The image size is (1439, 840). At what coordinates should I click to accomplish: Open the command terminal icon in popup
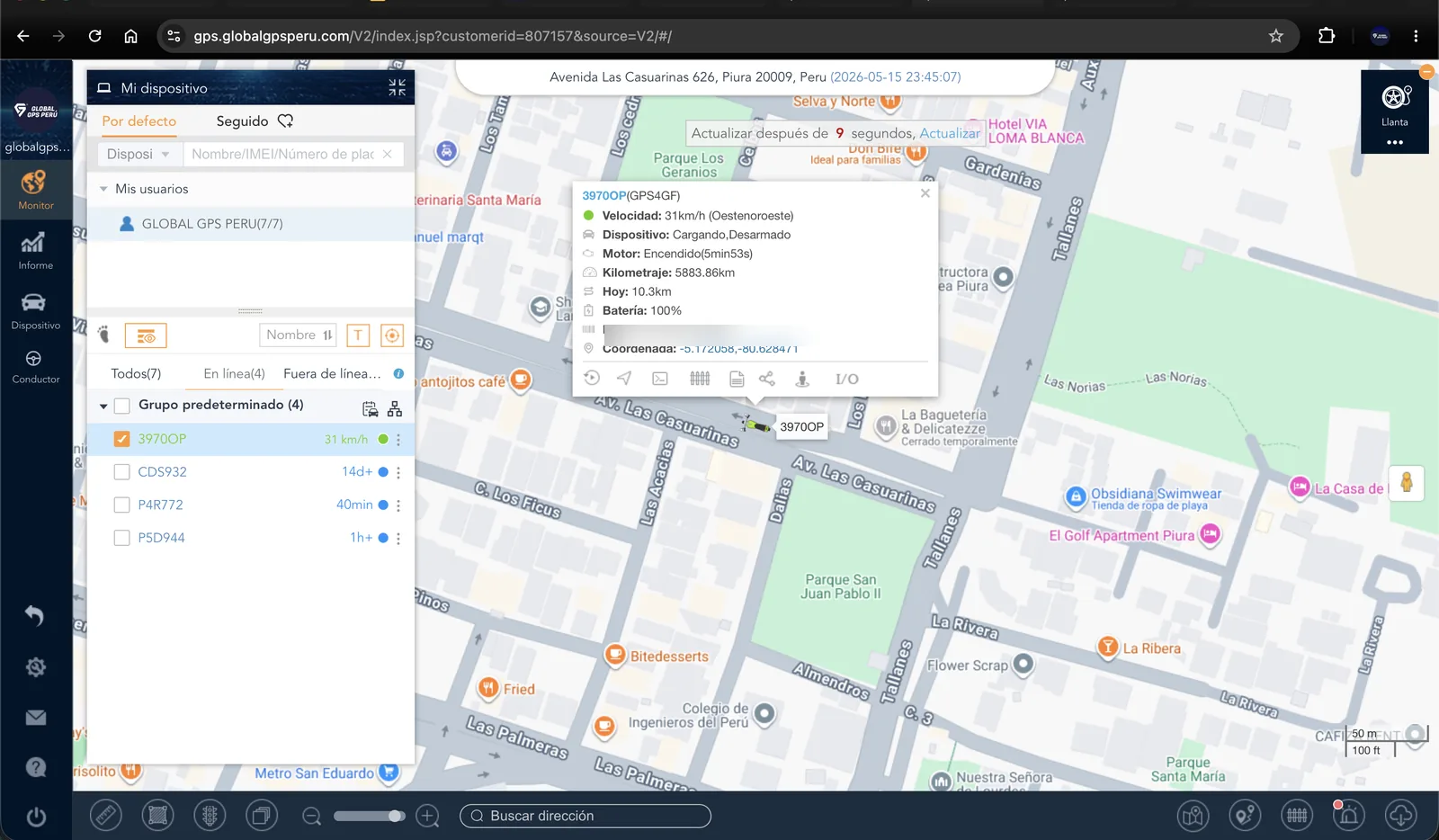click(x=660, y=379)
